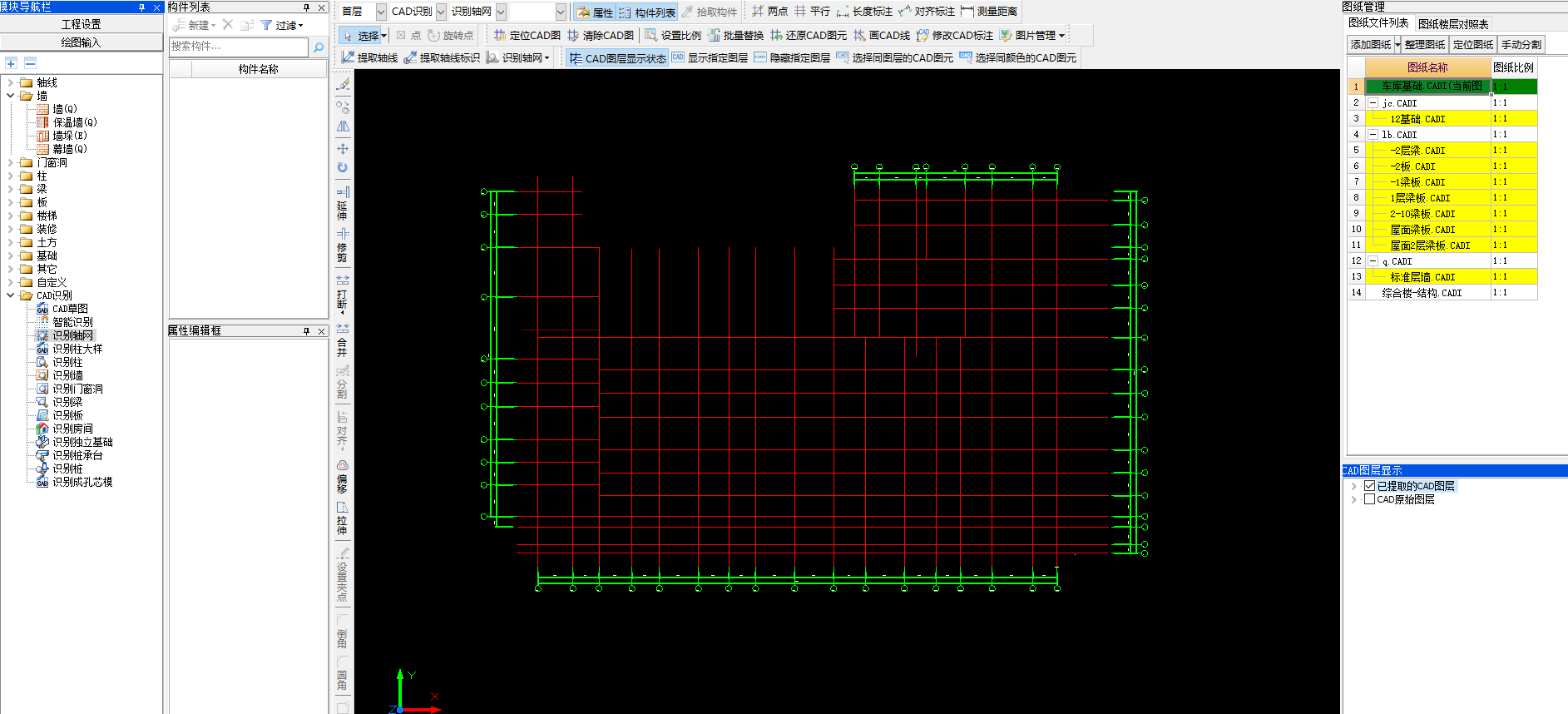Select the 平行 parallel axis tool
The height and width of the screenshot is (714, 1568).
coord(812,12)
